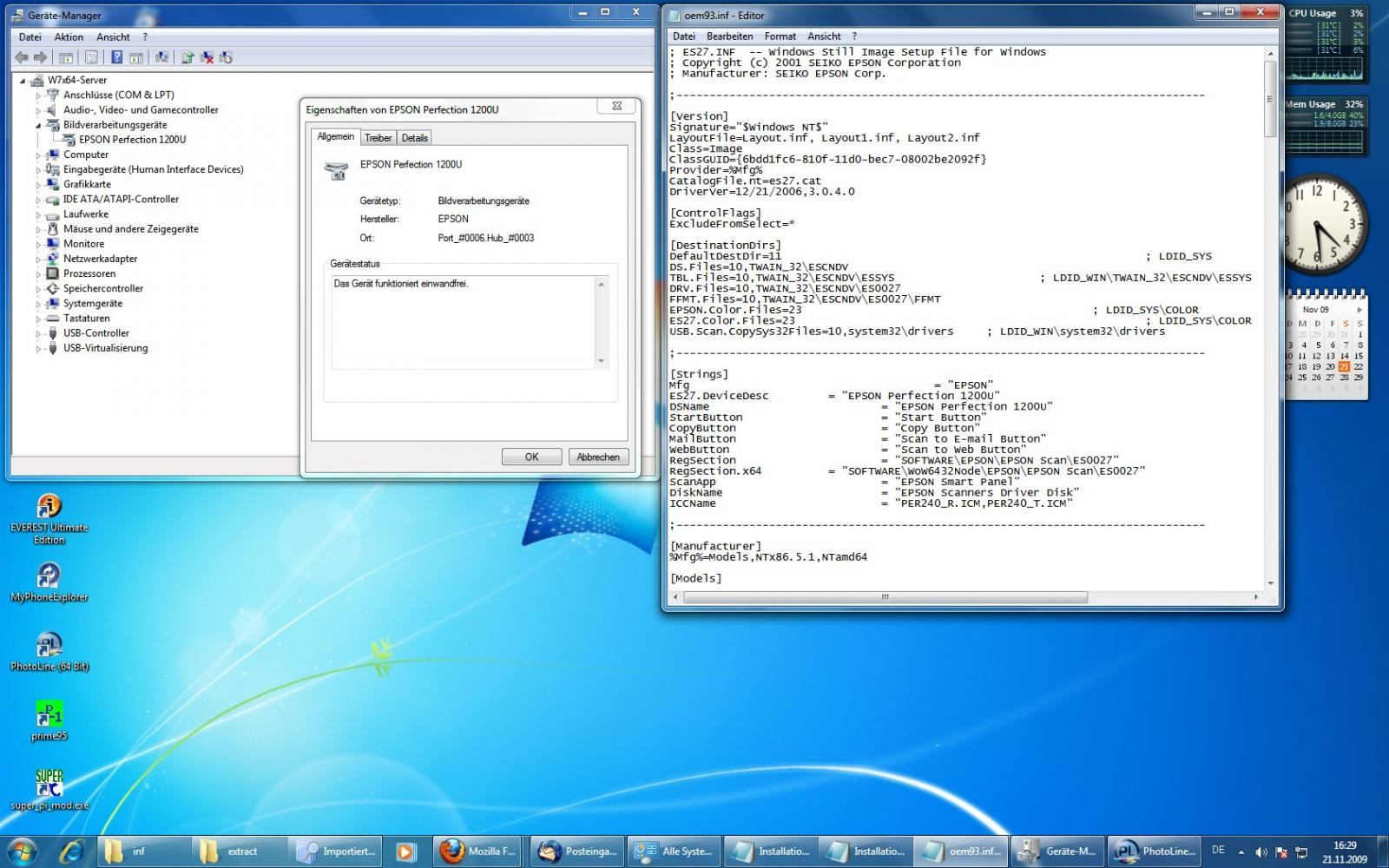Start prime95 from the desktop
This screenshot has height=868, width=1389.
pos(49,721)
